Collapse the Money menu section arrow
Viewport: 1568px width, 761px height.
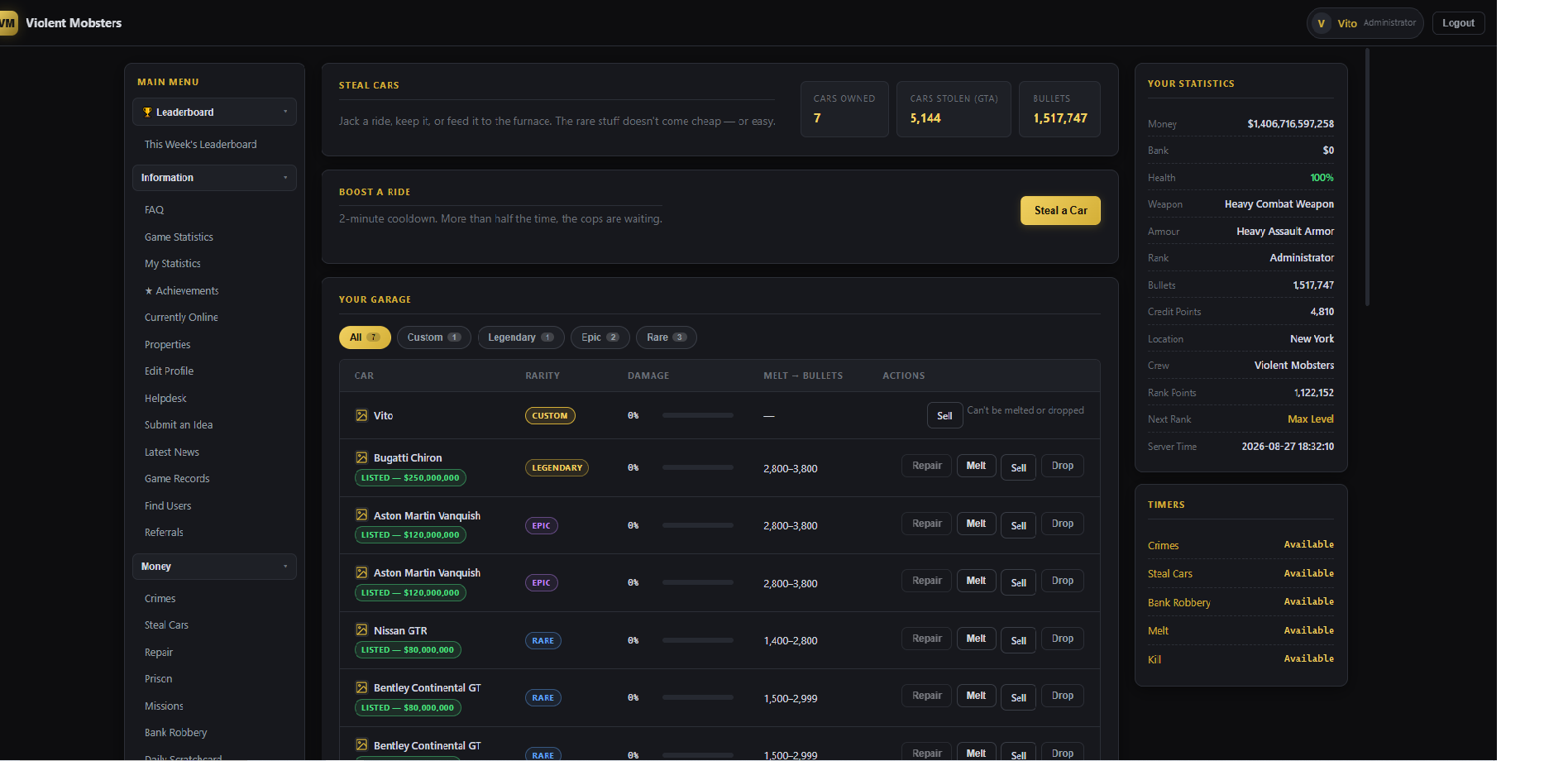tap(285, 567)
